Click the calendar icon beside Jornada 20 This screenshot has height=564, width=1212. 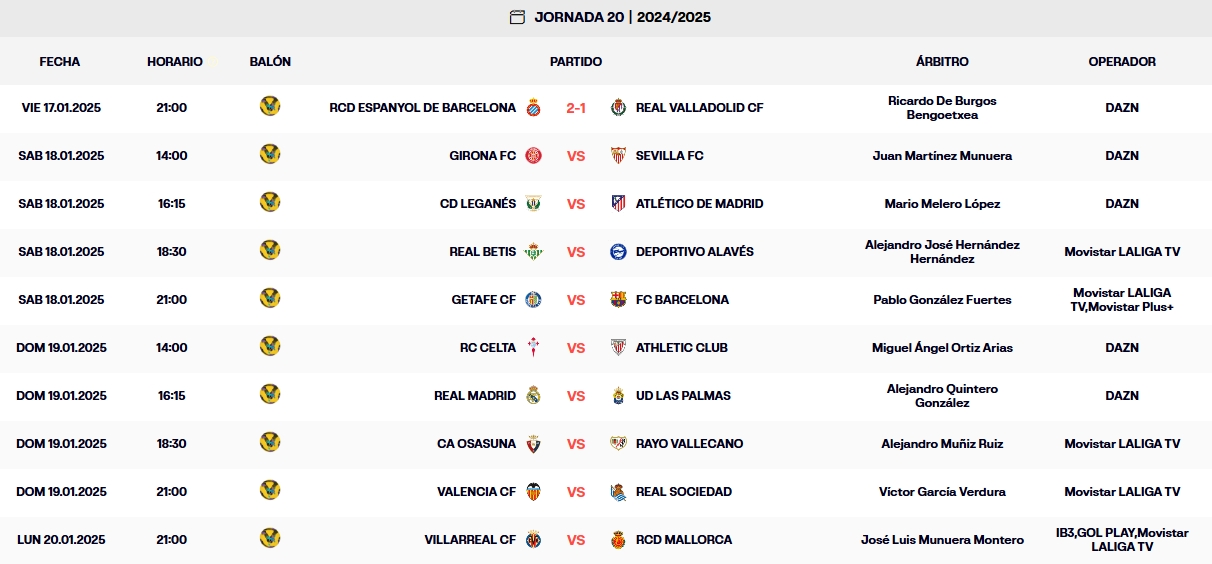coord(517,17)
